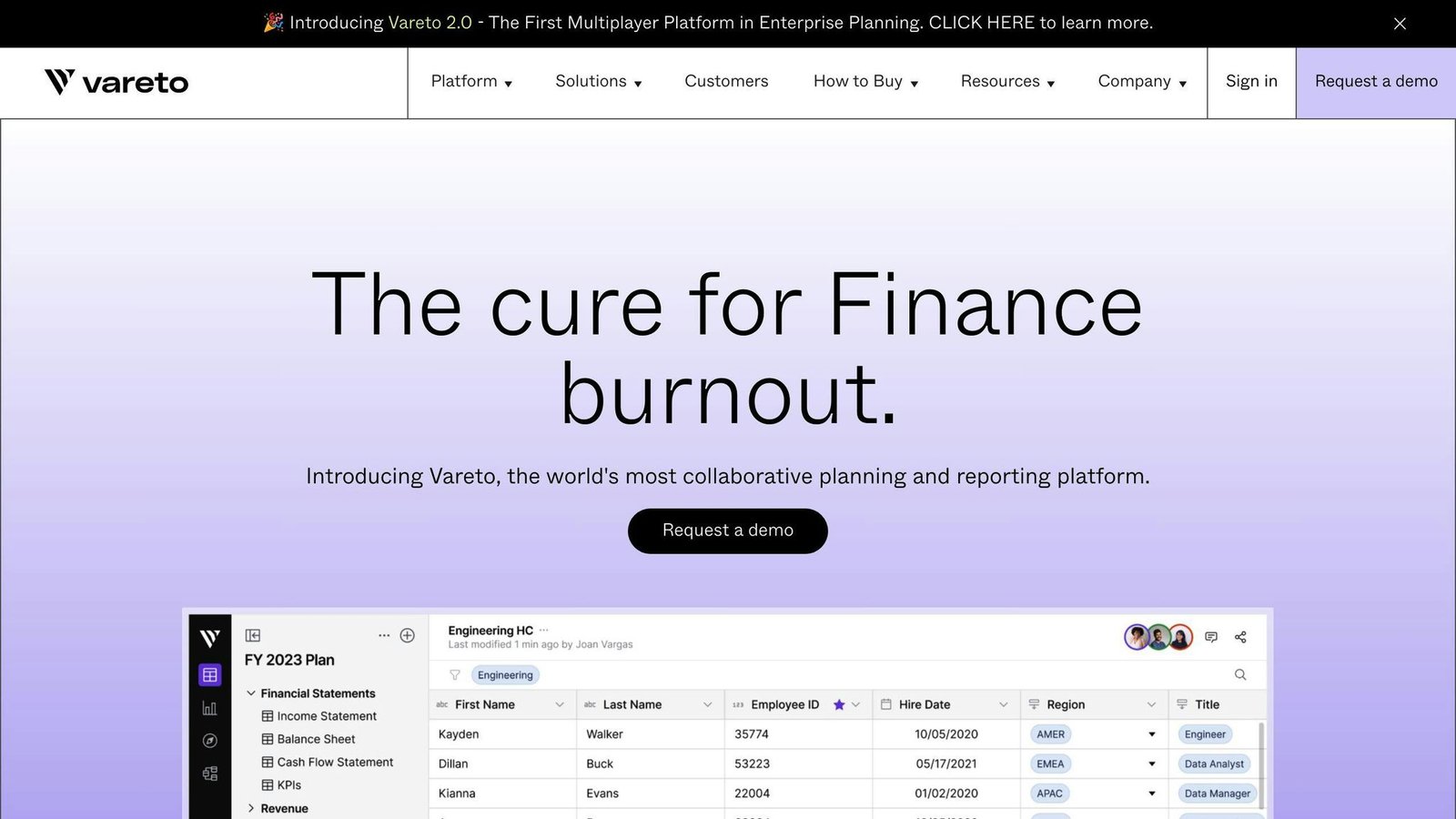Screen dimensions: 1456x819
Task: Open the How to Buy menu
Action: coord(865,82)
